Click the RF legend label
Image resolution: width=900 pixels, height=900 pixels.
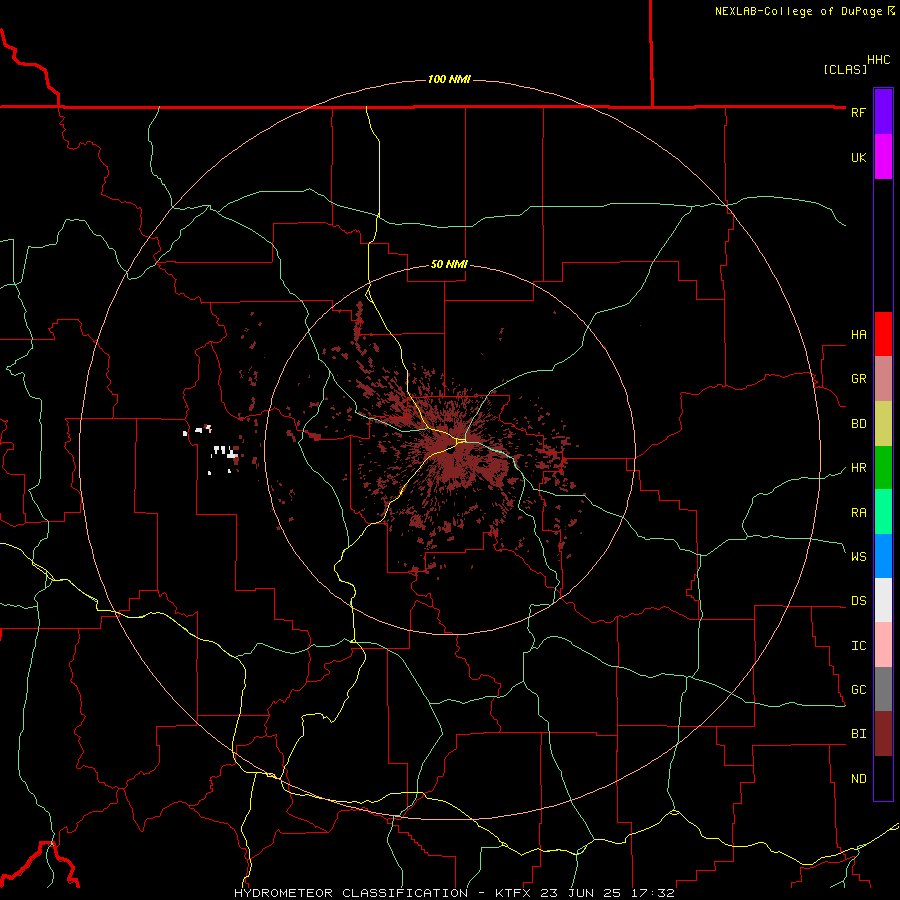(858, 112)
